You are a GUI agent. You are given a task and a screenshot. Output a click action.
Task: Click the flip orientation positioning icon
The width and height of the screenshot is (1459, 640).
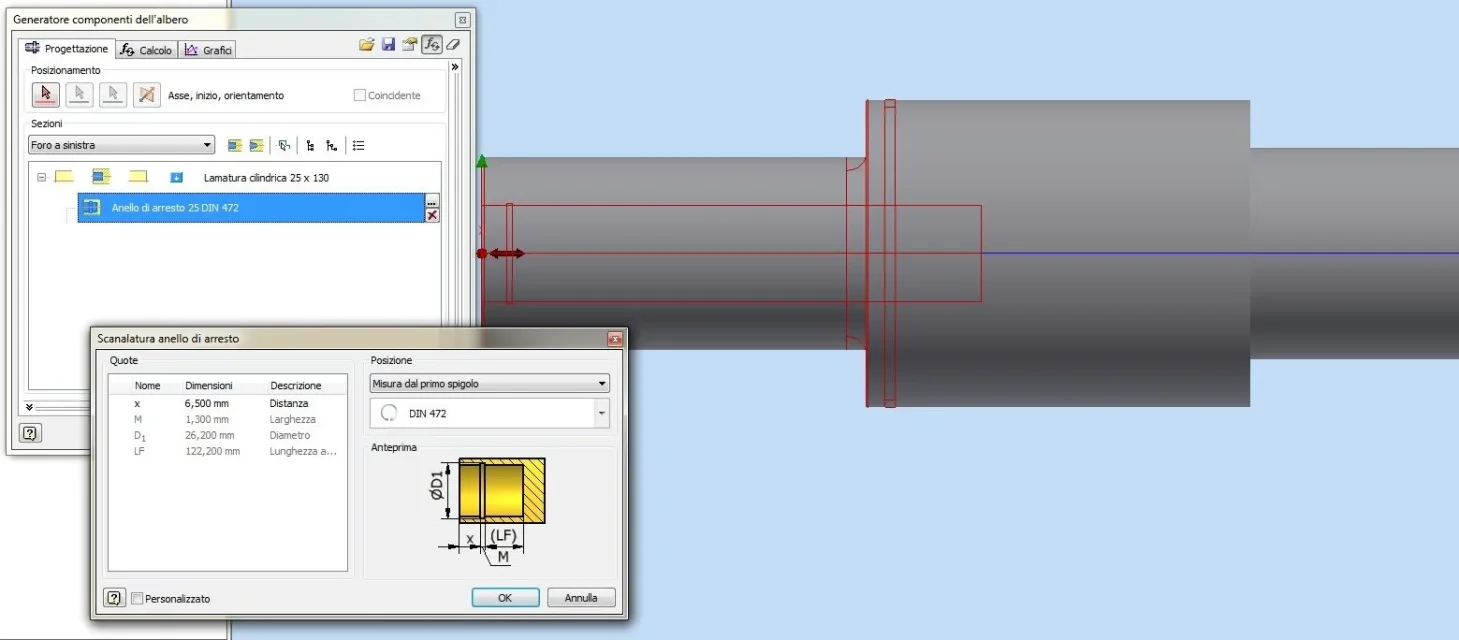tap(147, 95)
